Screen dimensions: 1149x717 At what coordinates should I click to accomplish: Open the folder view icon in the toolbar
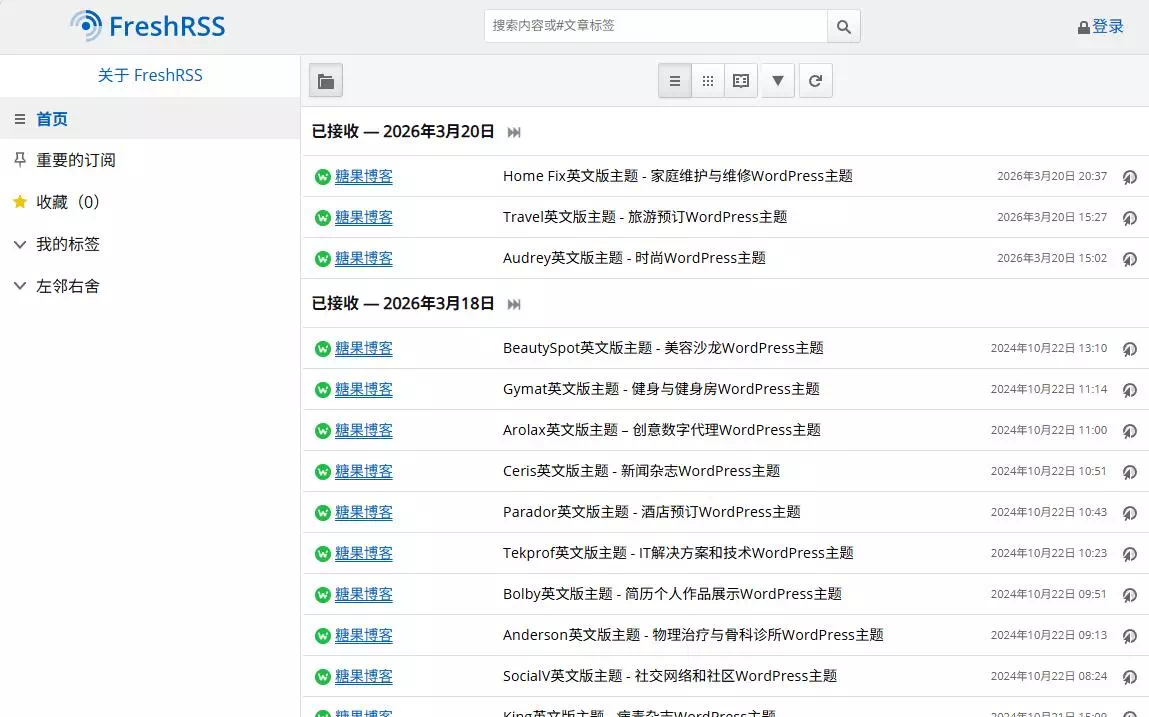tap(325, 80)
